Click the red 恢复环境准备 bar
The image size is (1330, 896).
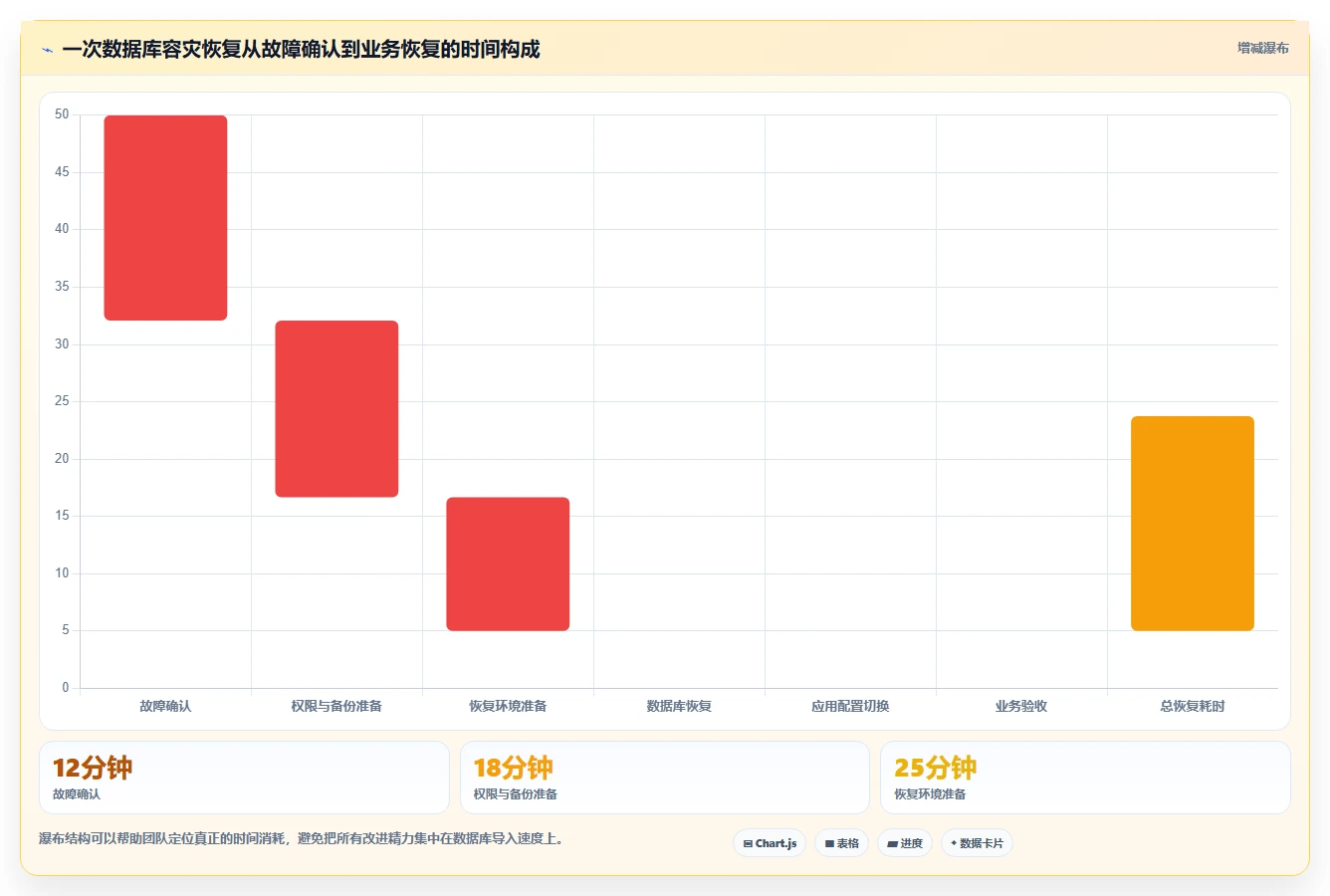click(x=508, y=563)
